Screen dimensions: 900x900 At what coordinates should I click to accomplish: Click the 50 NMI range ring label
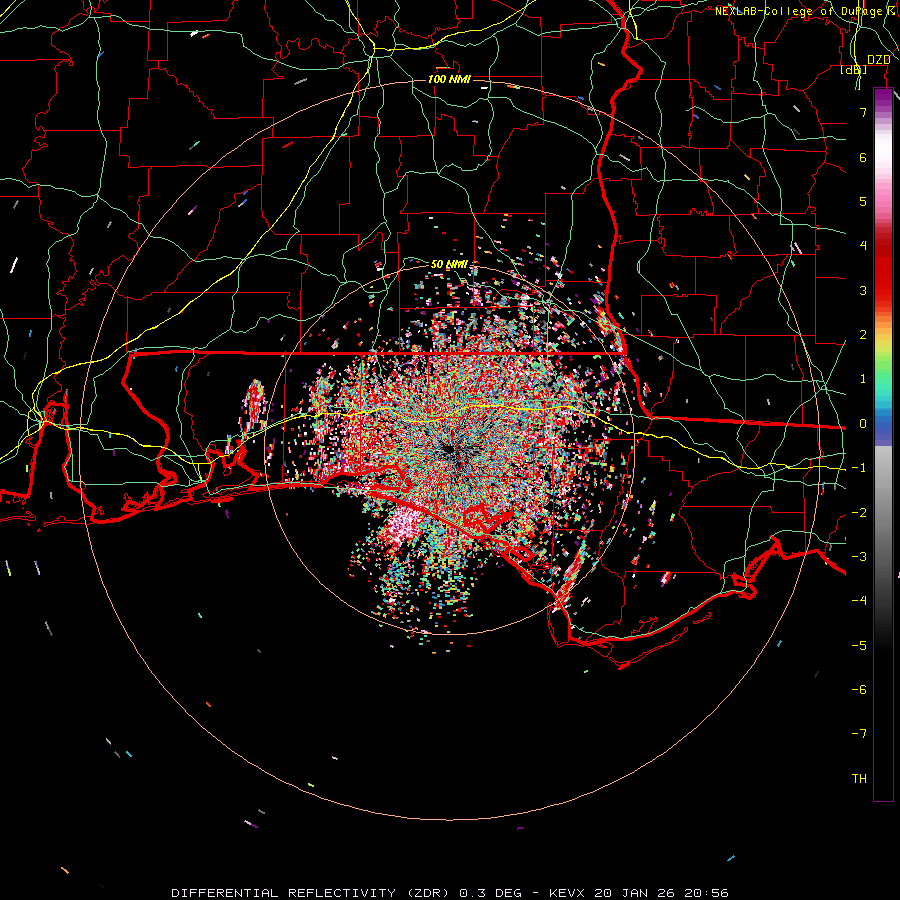click(x=449, y=265)
